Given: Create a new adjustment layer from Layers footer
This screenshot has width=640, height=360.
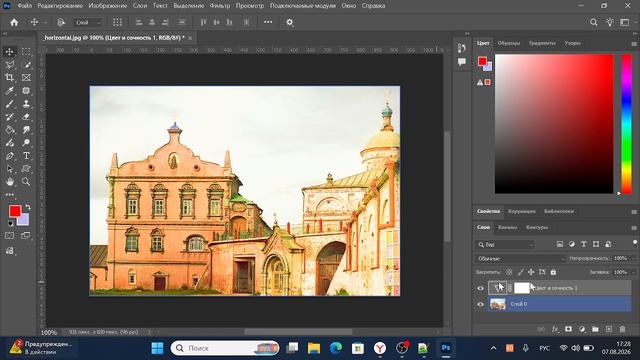Looking at the screenshot, I should click(582, 329).
